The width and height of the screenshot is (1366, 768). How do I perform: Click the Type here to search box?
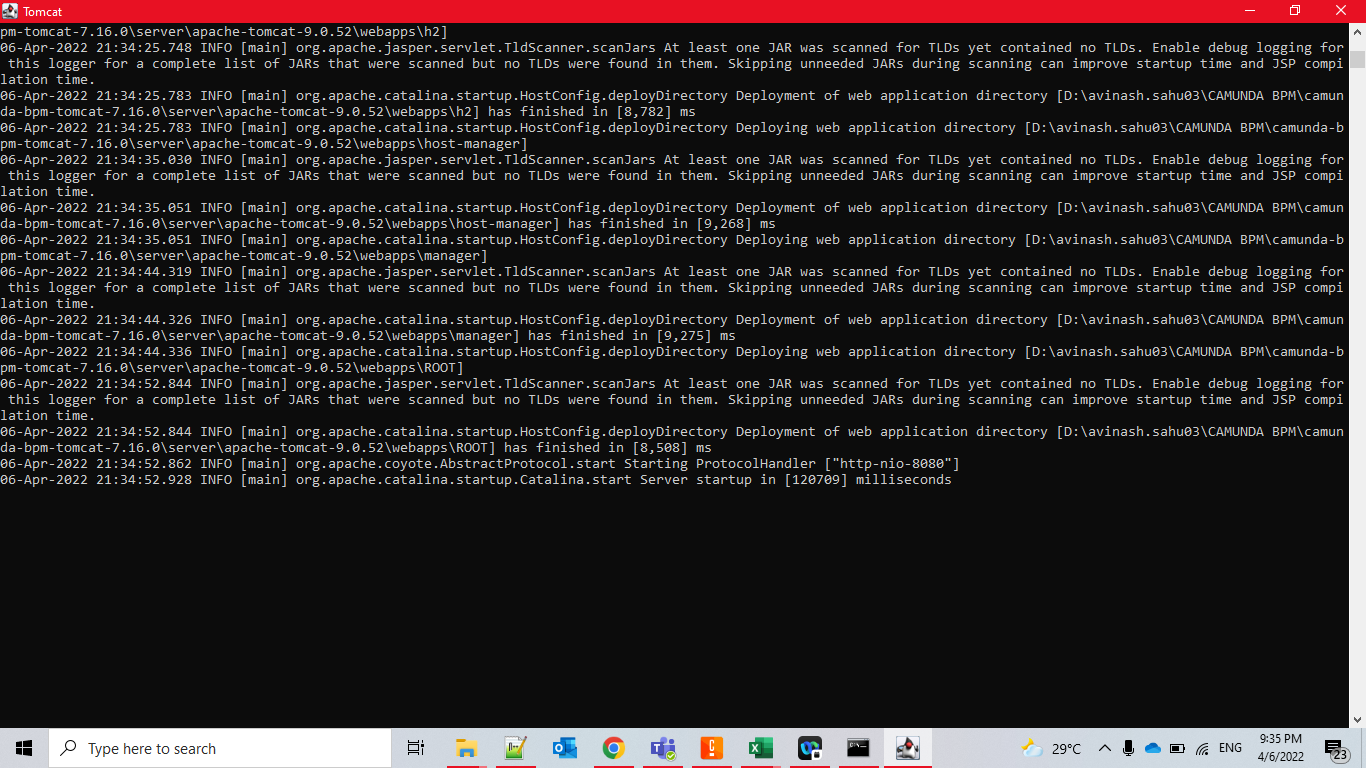point(220,748)
